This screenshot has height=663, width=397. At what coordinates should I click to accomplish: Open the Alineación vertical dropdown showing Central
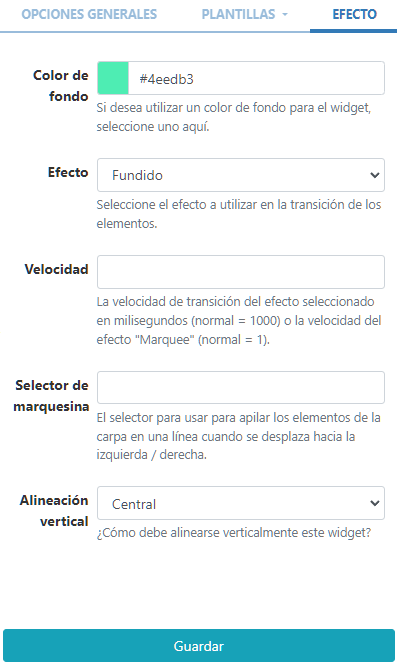241,503
